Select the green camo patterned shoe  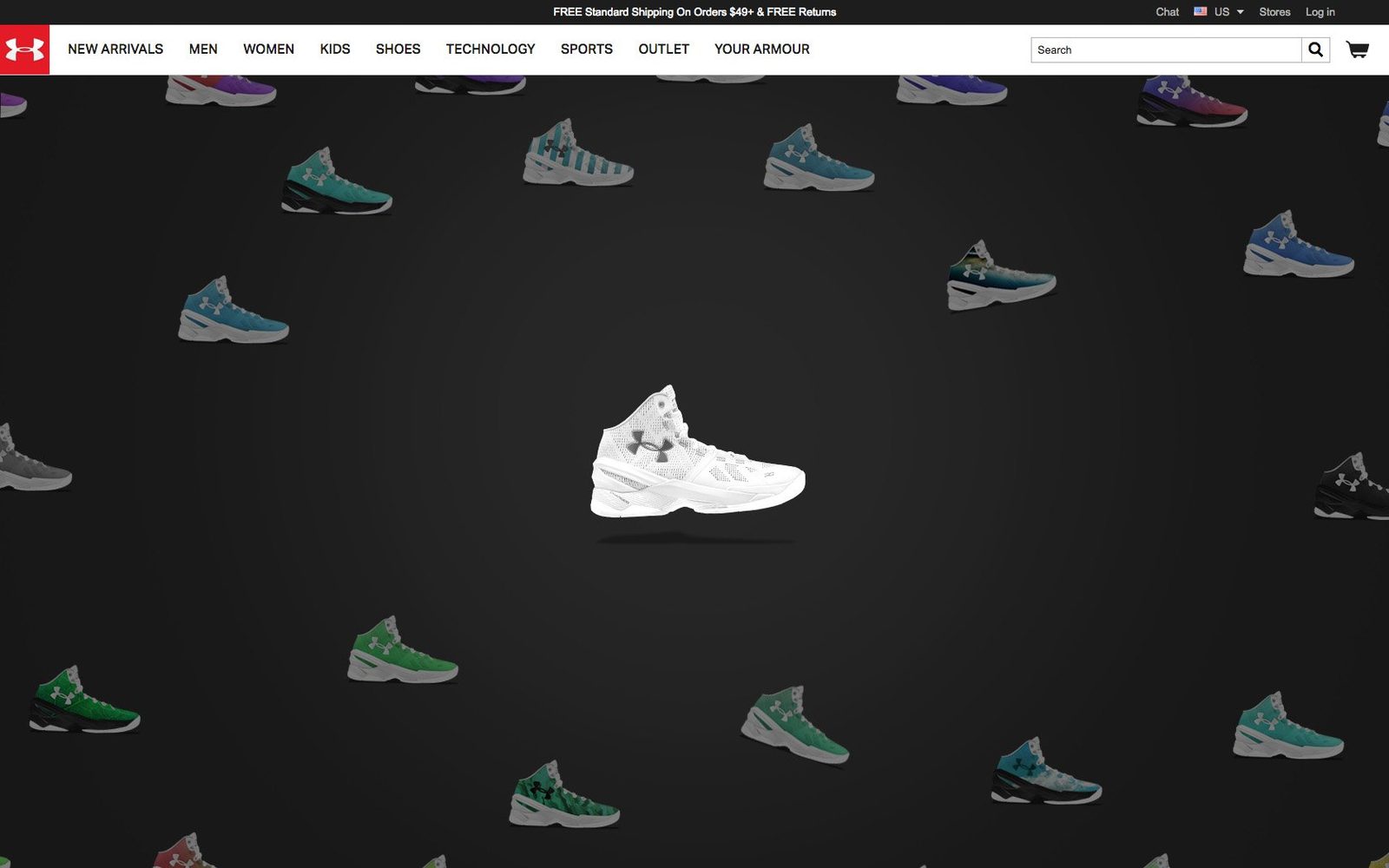pyautogui.click(x=564, y=794)
